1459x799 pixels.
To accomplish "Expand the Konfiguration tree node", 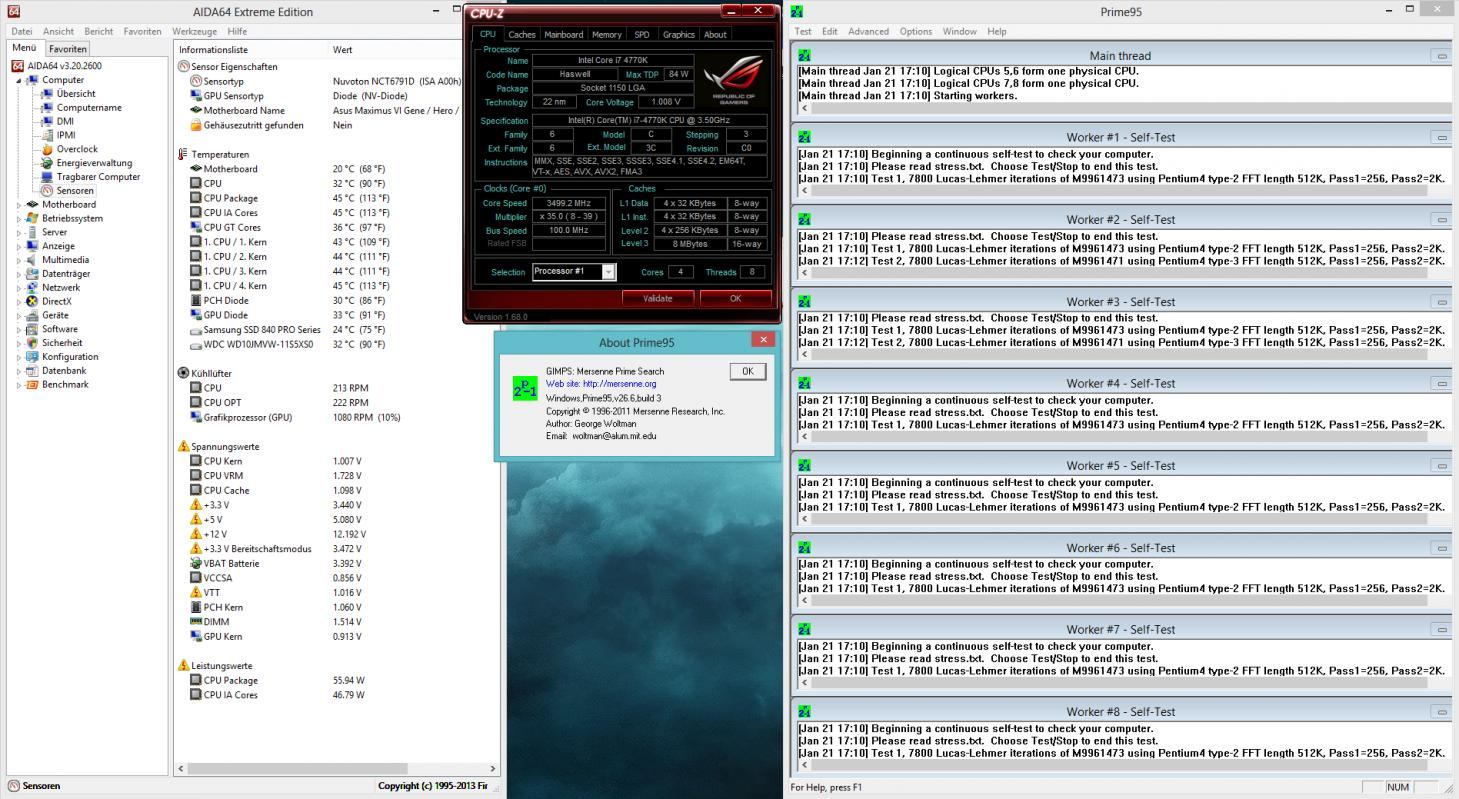I will [19, 357].
